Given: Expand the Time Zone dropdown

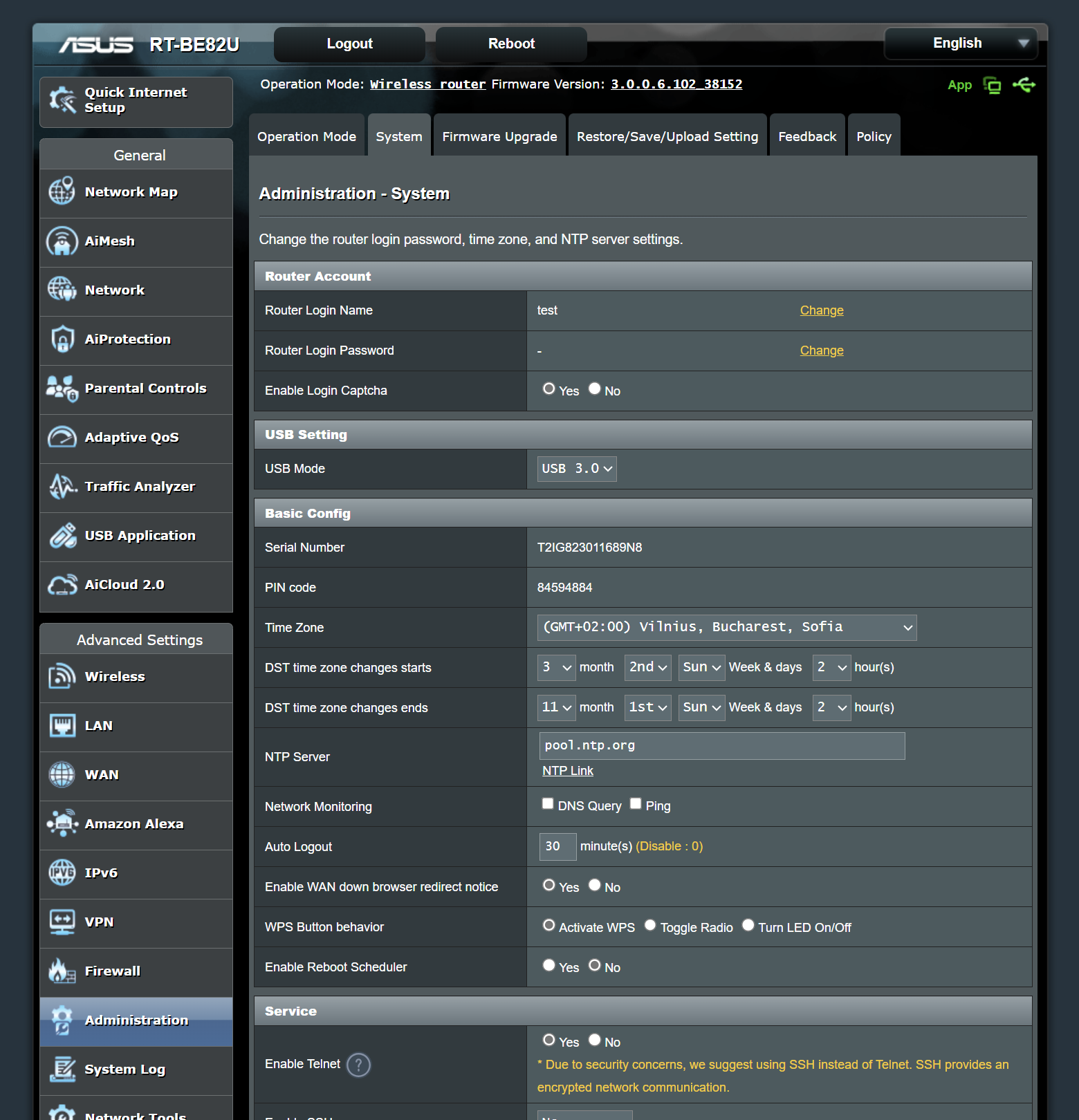Looking at the screenshot, I should [x=727, y=628].
